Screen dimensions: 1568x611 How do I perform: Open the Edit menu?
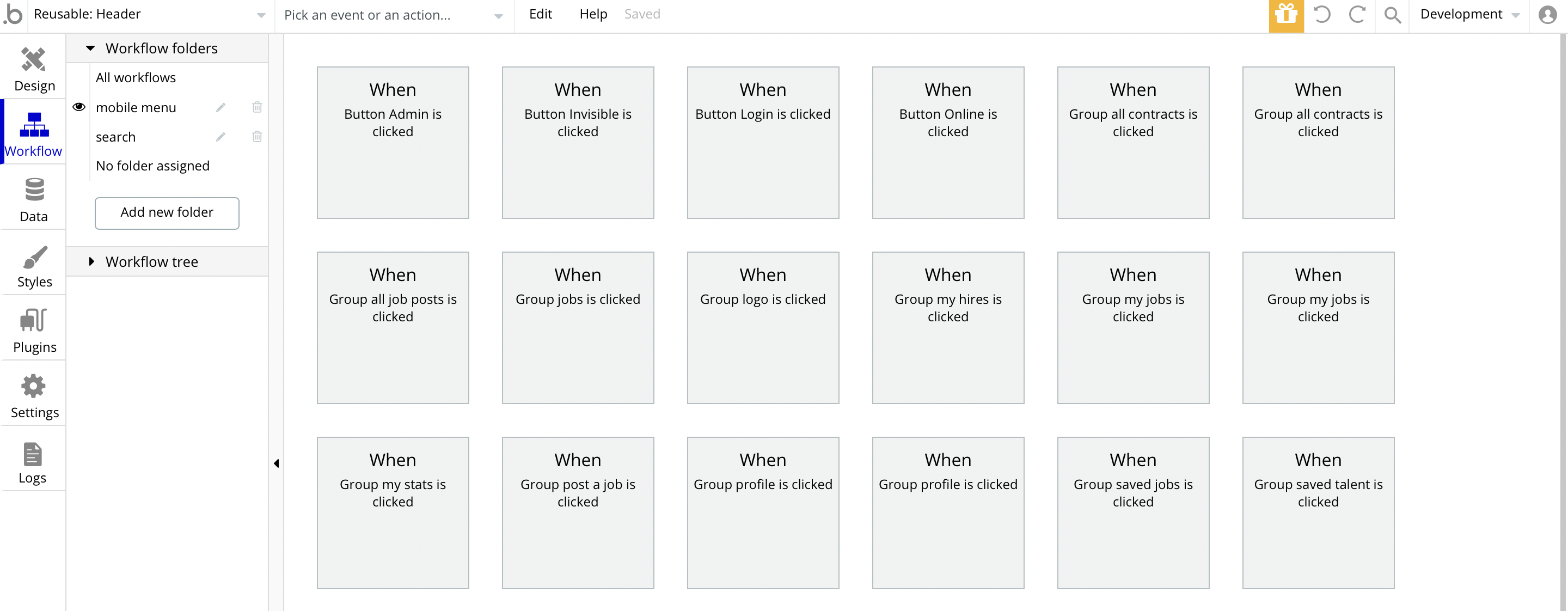coord(540,15)
